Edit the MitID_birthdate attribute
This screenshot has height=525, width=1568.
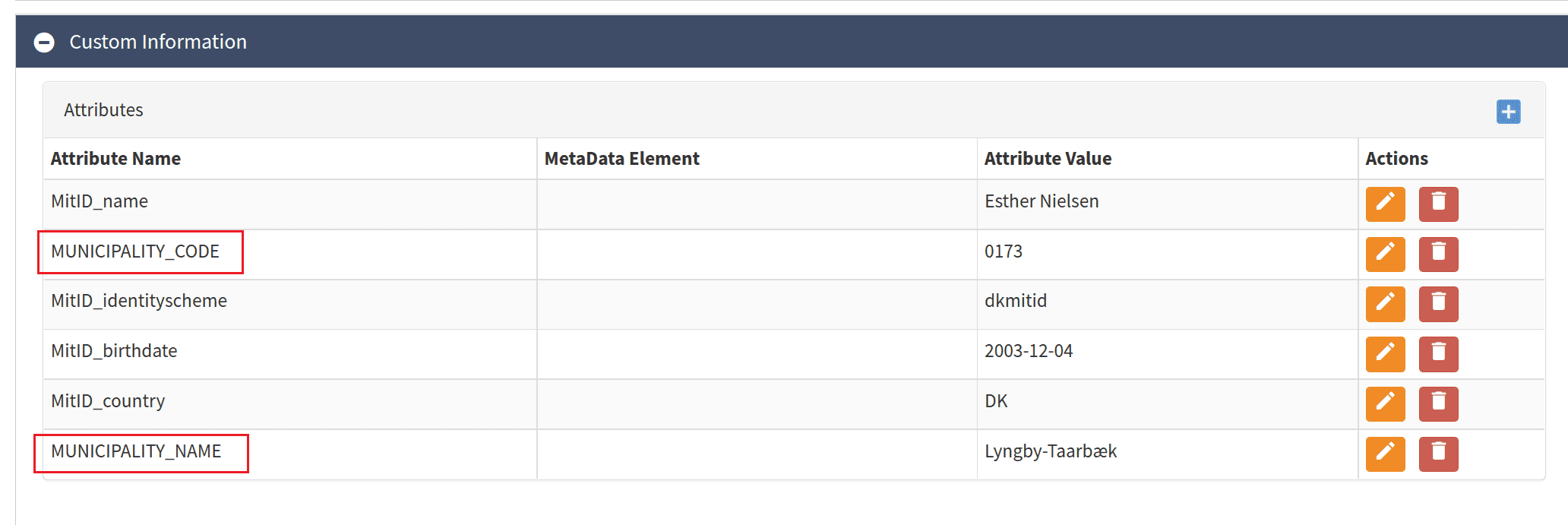(1385, 354)
